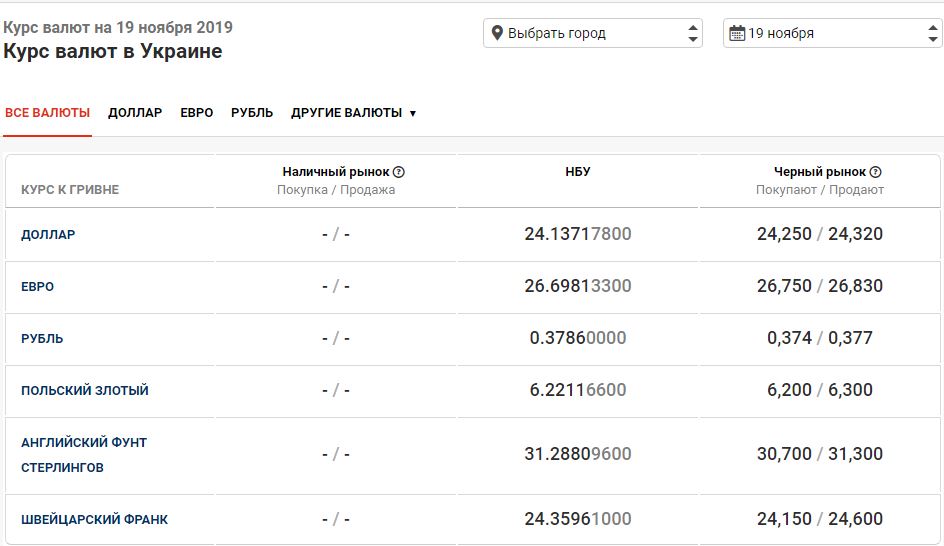Click the НБУ column header
The image size is (944, 546).
578,172
